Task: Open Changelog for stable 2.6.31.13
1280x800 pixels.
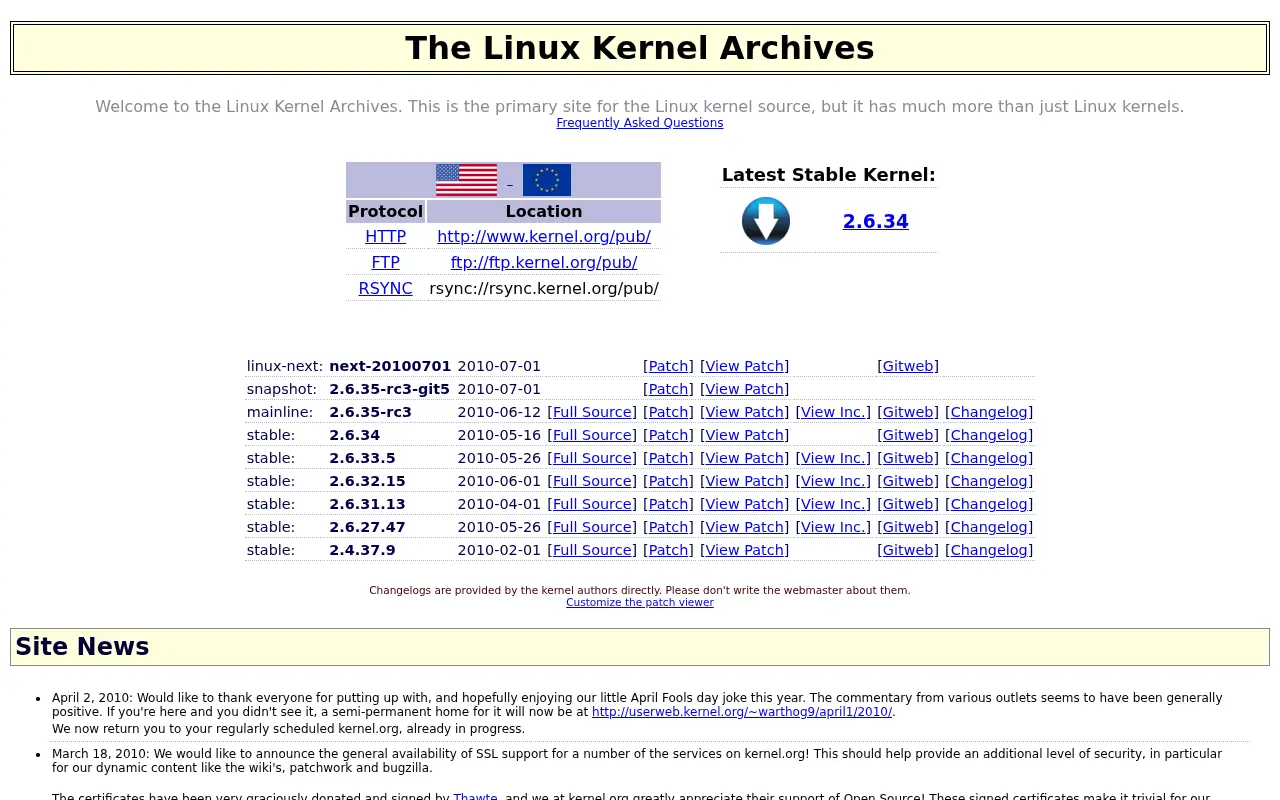Action: (x=989, y=504)
